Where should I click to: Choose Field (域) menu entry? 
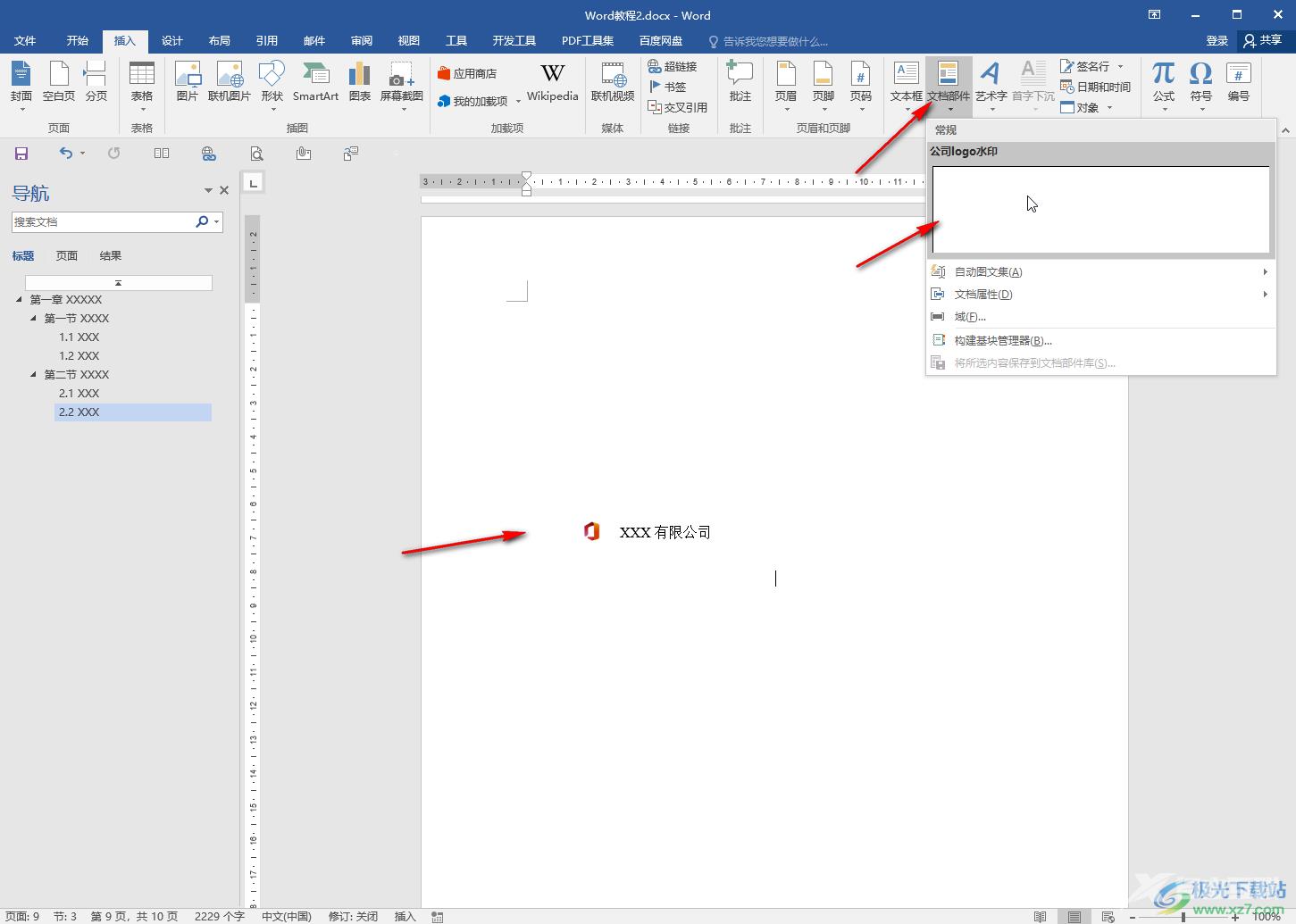[x=1100, y=317]
